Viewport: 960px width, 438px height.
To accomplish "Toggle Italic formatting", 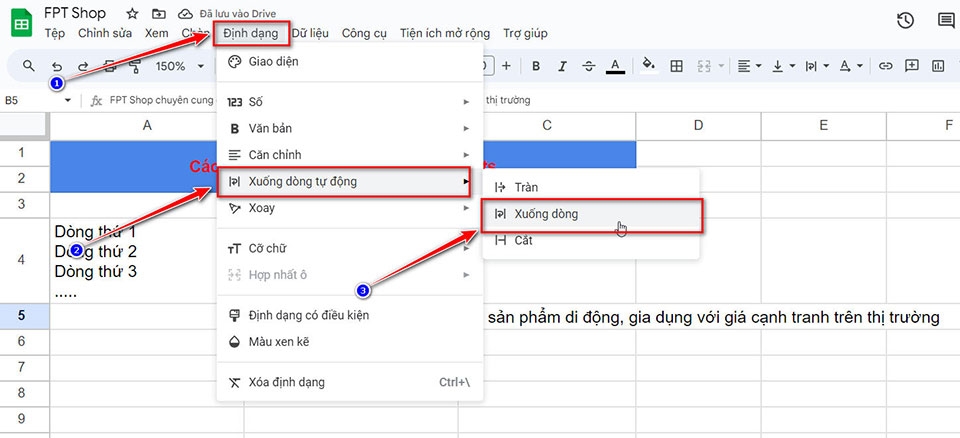I will [x=563, y=66].
